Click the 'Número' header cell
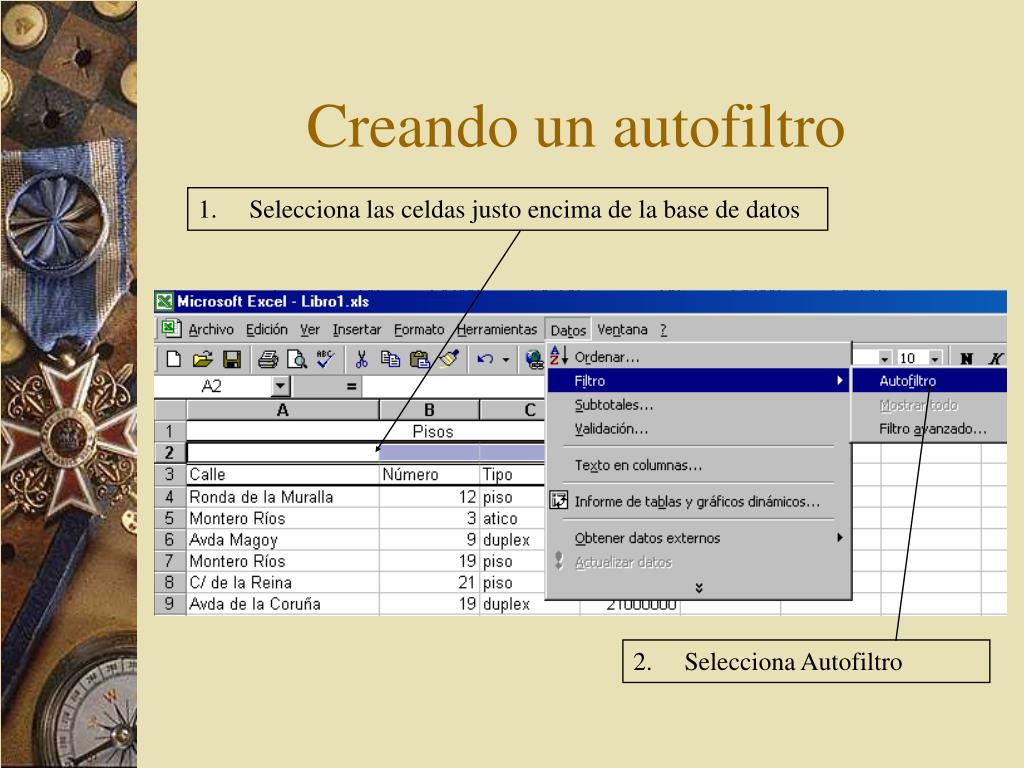The height and width of the screenshot is (768, 1024). (429, 474)
